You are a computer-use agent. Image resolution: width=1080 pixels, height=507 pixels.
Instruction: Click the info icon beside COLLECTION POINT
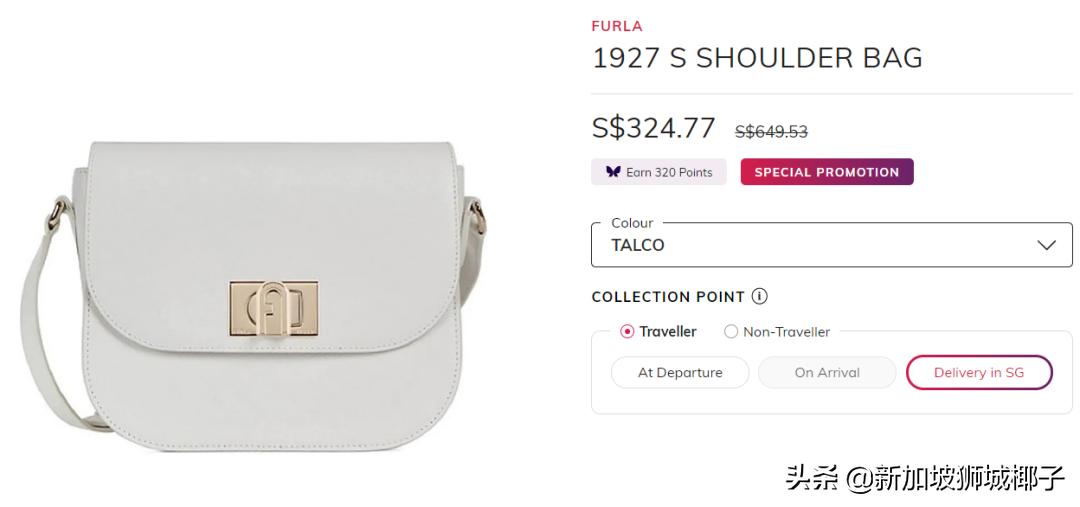[760, 297]
